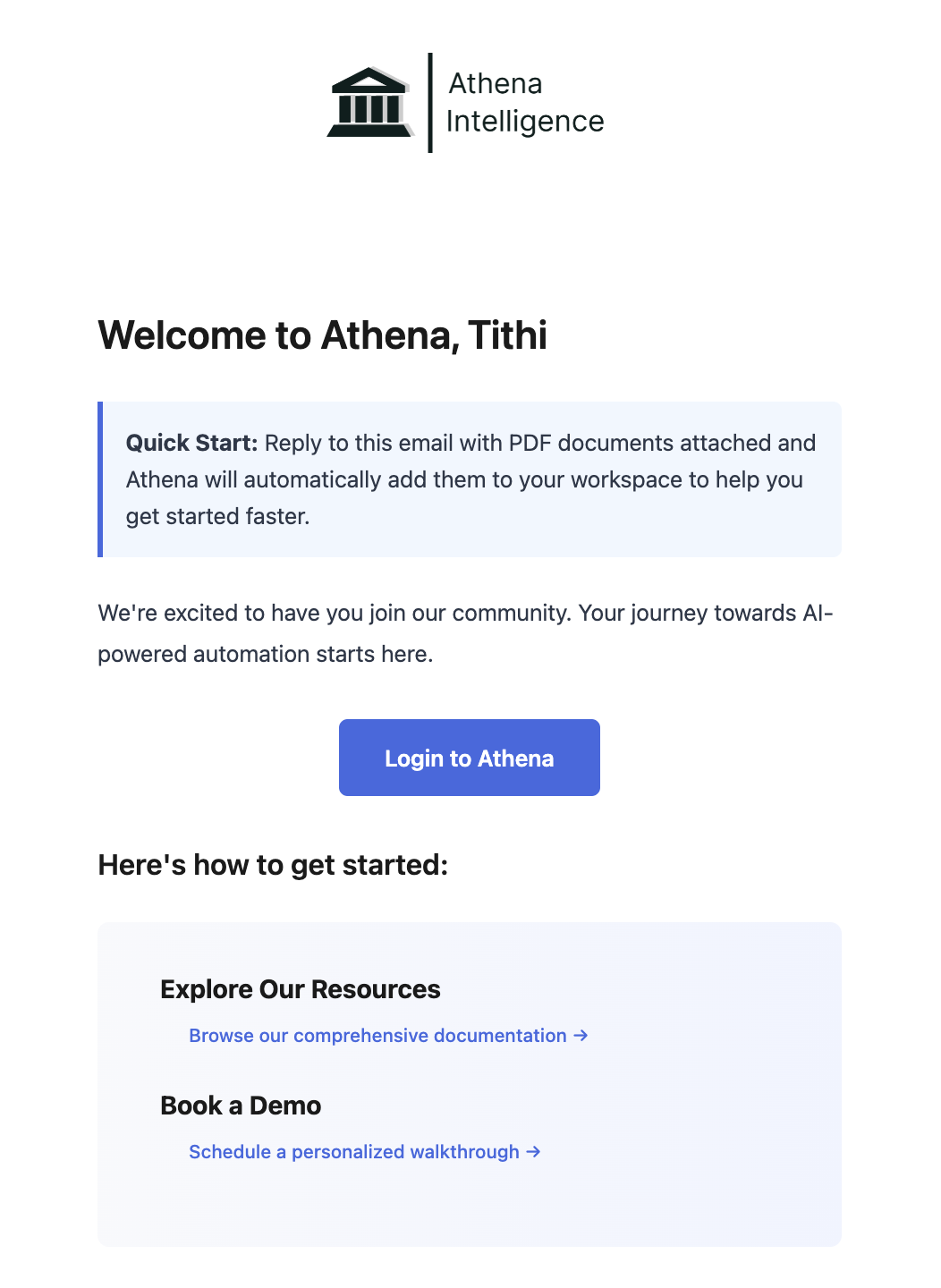Click the vertical divider line in logo
Viewport: 941px width, 1288px height.
(x=430, y=103)
